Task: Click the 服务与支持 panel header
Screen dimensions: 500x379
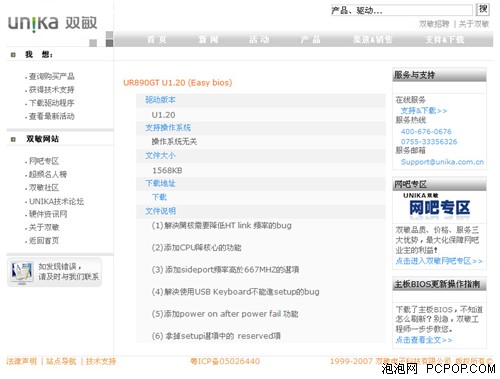Action: coord(439,75)
